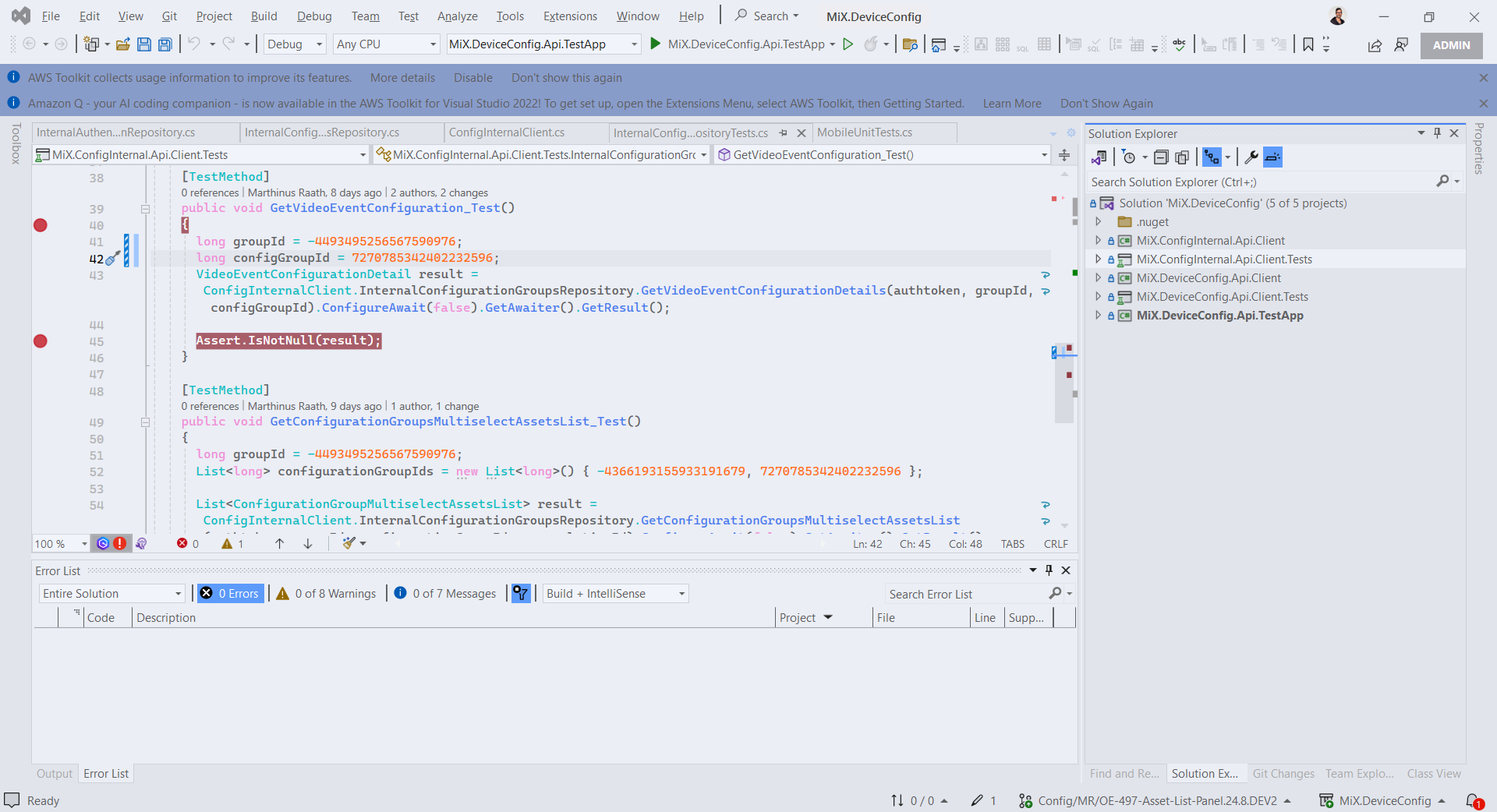Viewport: 1497px width, 812px height.
Task: Expand the MiX.DeviceConfig.Api.Client project node
Action: point(1098,278)
